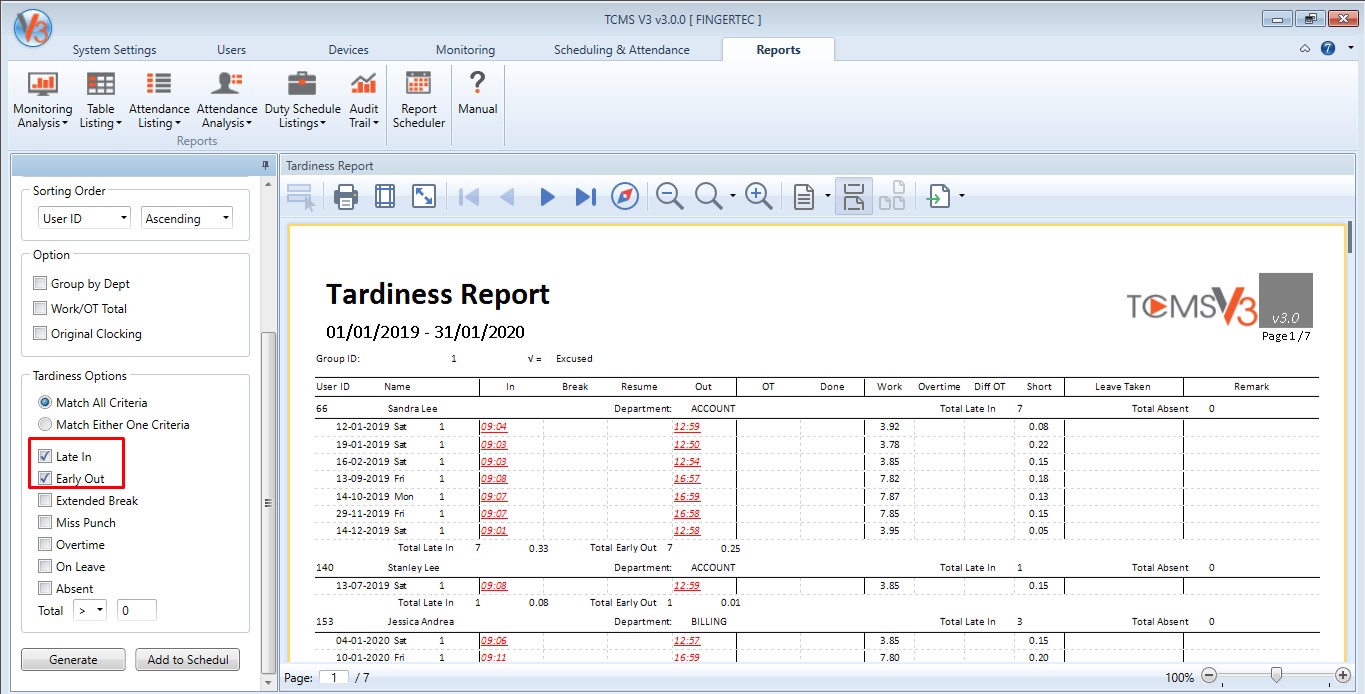
Task: Click the TCMS V3 application logo button
Action: [32, 26]
